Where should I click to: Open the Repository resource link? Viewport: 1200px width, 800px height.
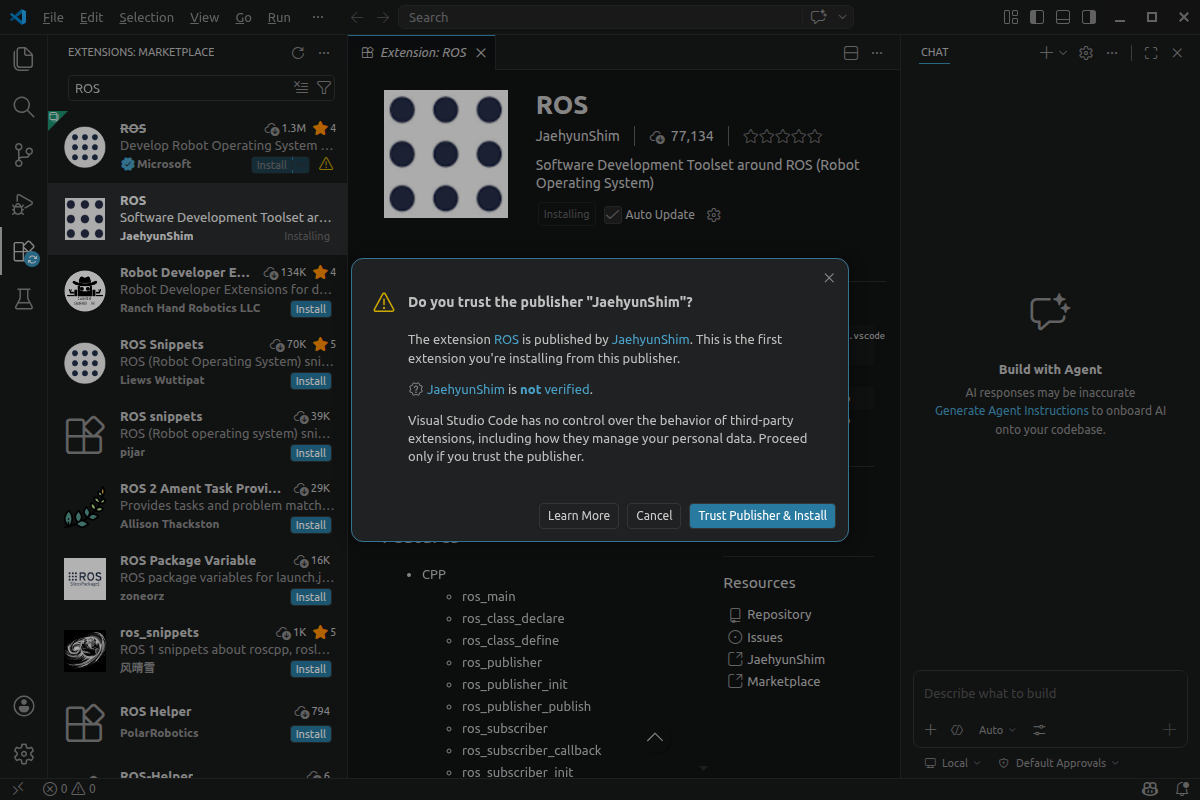[x=769, y=615]
